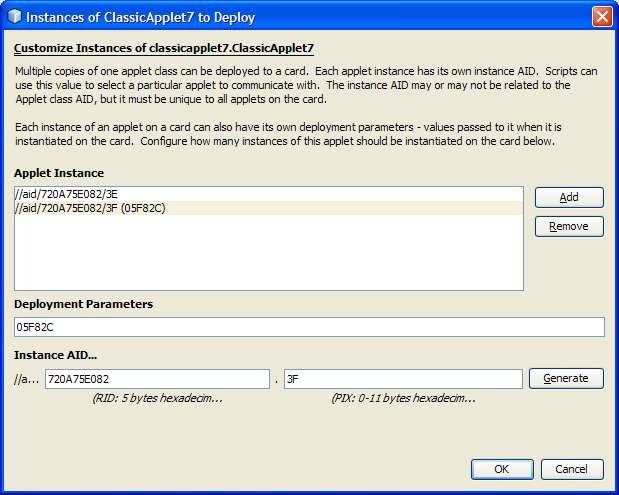Confirm the dialog with OK
This screenshot has width=619, height=495.
coord(501,469)
